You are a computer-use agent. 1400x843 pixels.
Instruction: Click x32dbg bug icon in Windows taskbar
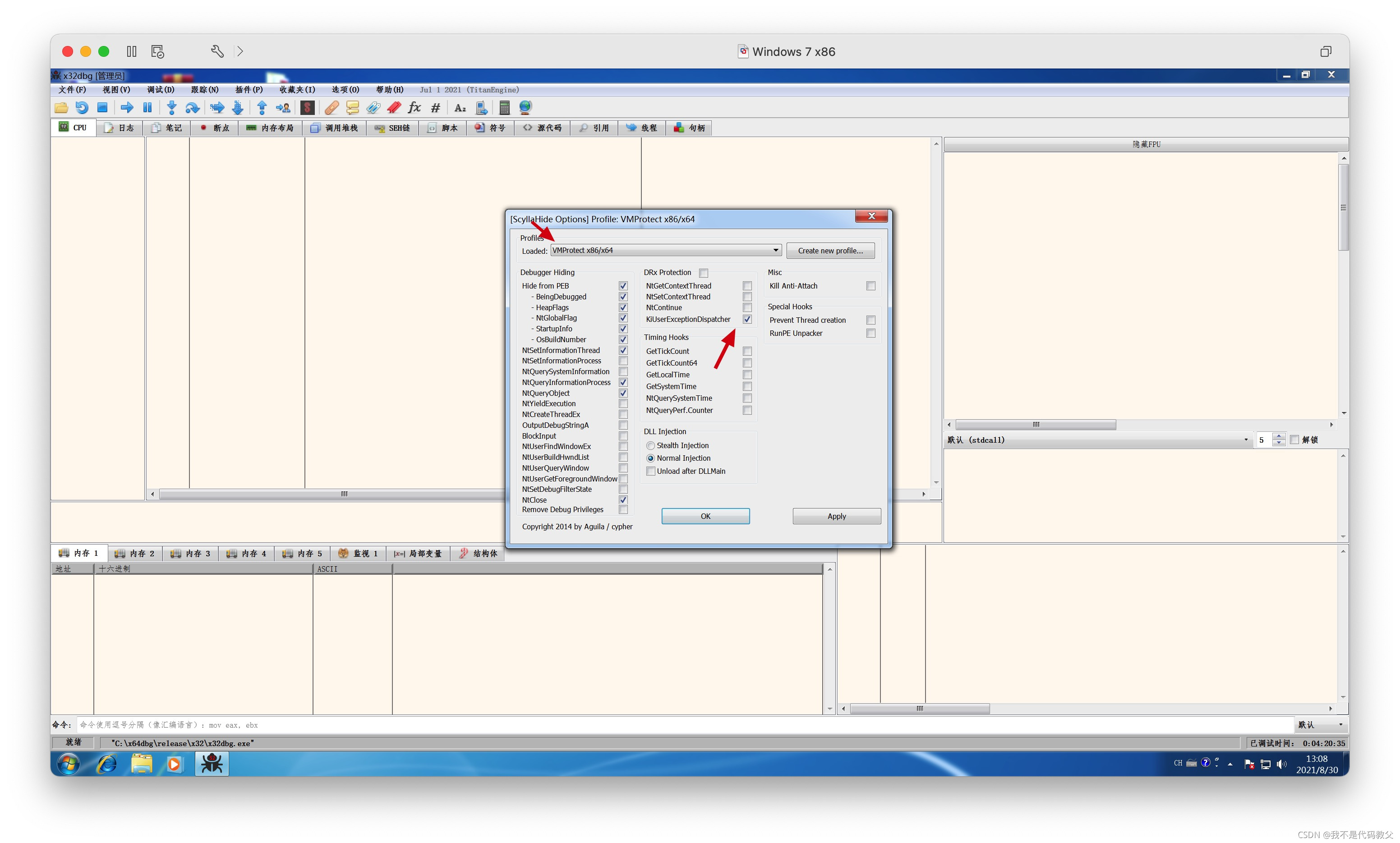pyautogui.click(x=212, y=764)
